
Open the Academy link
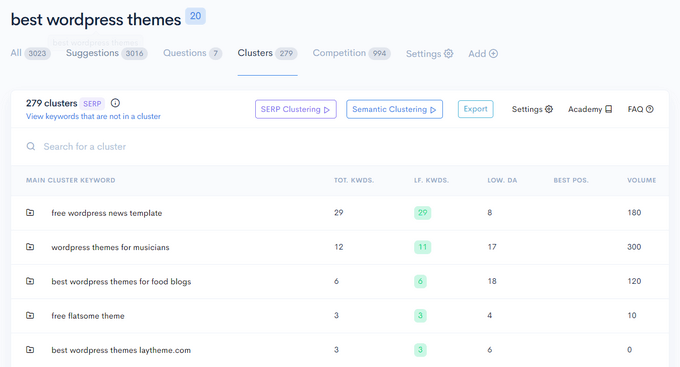pos(590,109)
